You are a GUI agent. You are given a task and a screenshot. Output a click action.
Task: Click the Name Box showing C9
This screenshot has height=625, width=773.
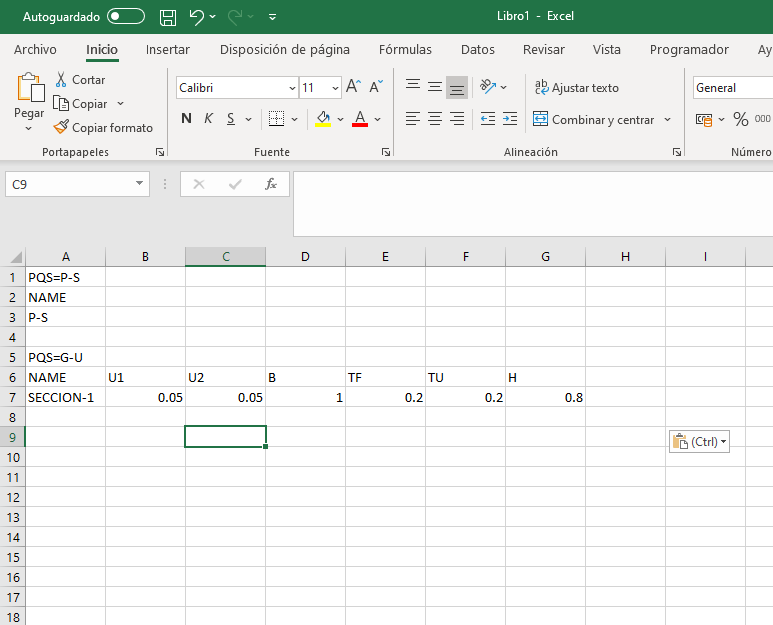click(x=69, y=184)
